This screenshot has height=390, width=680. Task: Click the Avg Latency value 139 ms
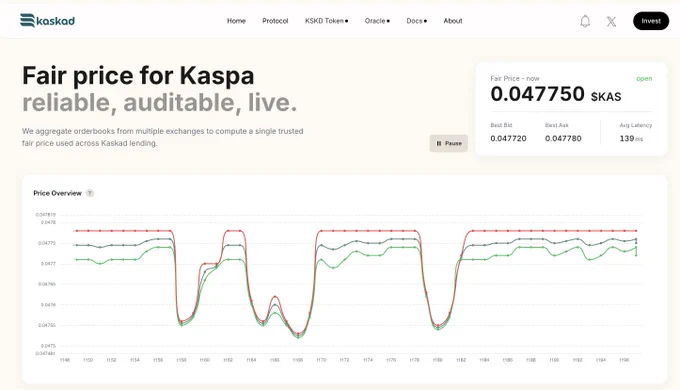(631, 138)
